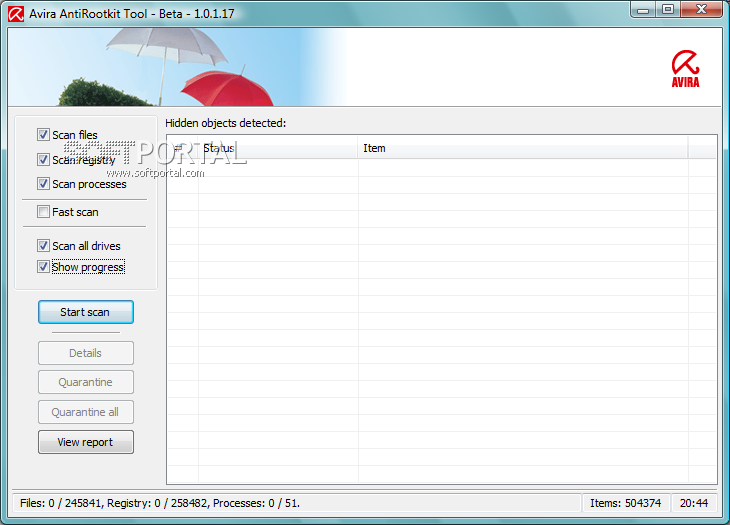Toggle Scan registry checkbox
The height and width of the screenshot is (525, 730).
(43, 160)
